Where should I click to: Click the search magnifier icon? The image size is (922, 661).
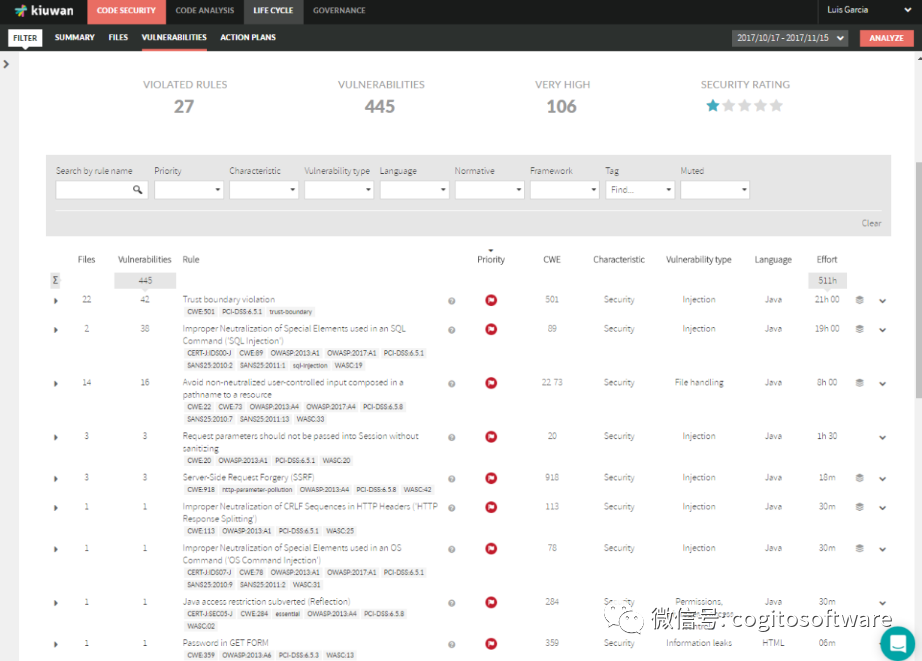(137, 189)
